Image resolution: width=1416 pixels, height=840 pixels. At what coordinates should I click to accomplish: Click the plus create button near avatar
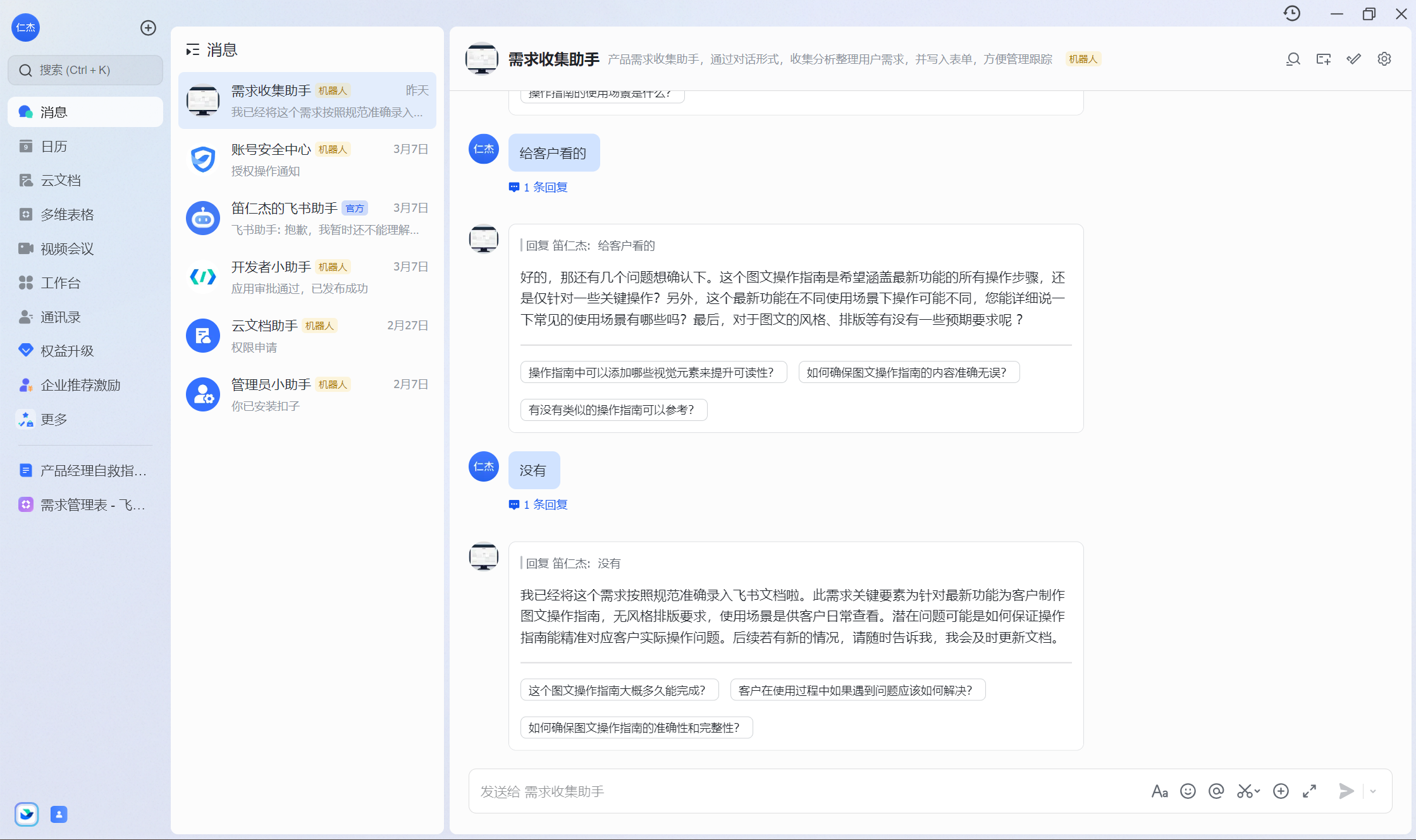(148, 28)
